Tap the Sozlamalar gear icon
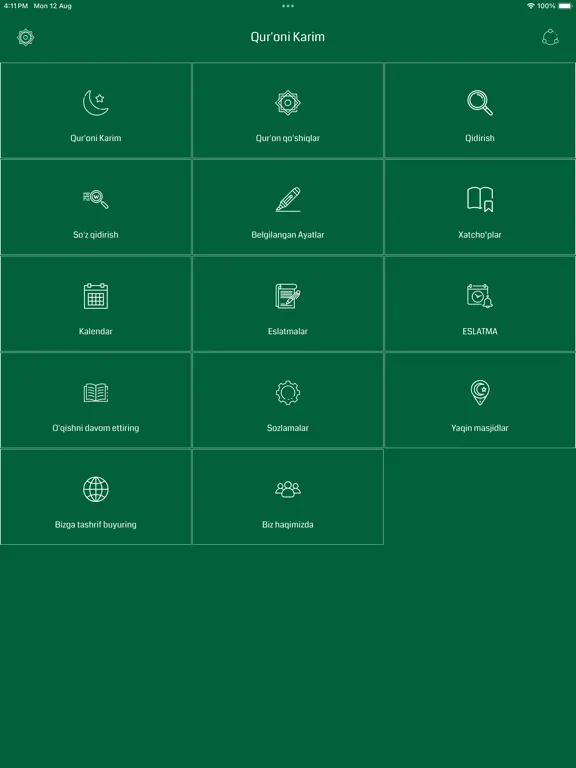The image size is (576, 768). pyautogui.click(x=288, y=392)
